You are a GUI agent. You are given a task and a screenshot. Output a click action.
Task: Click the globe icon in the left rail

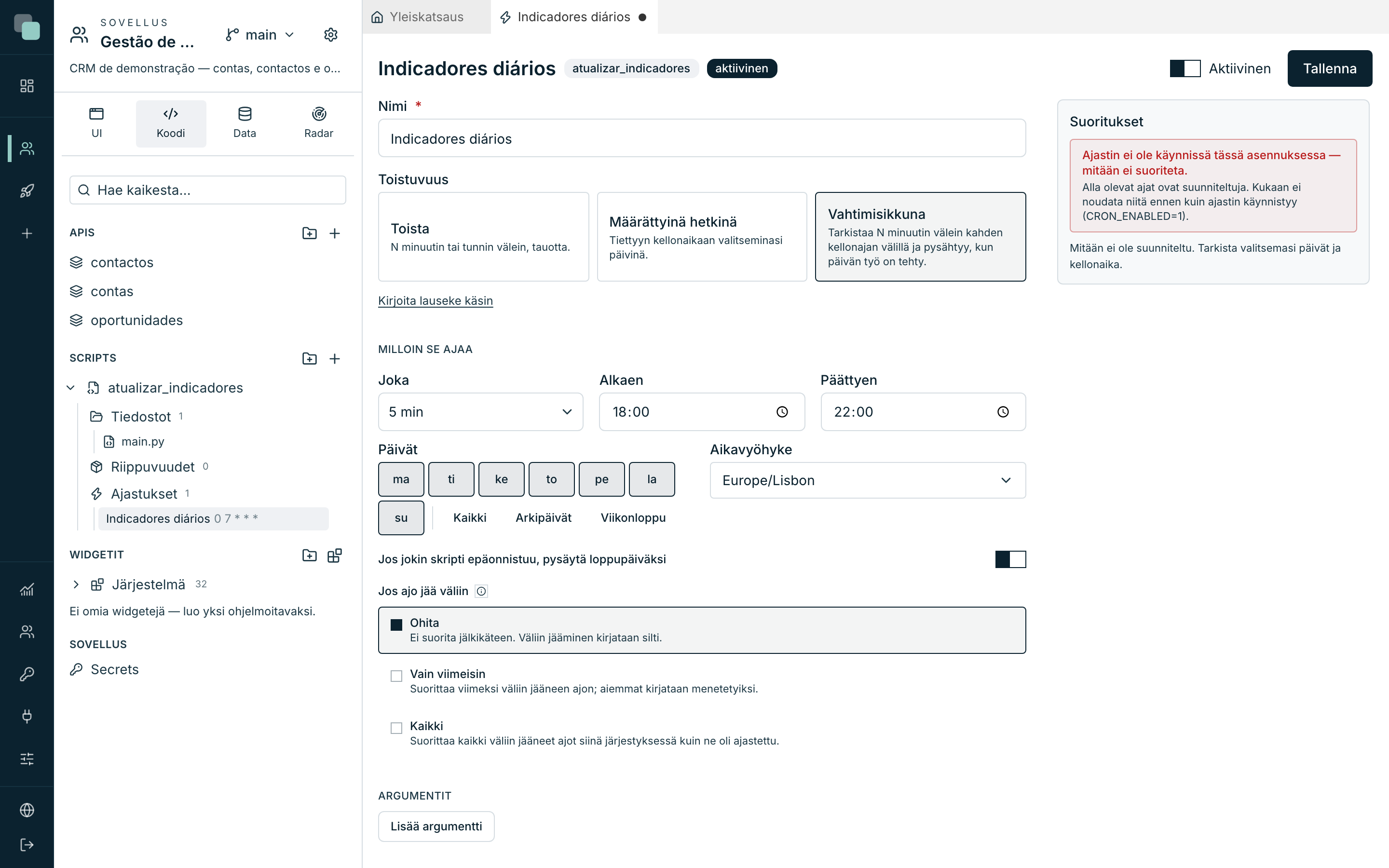pyautogui.click(x=27, y=810)
